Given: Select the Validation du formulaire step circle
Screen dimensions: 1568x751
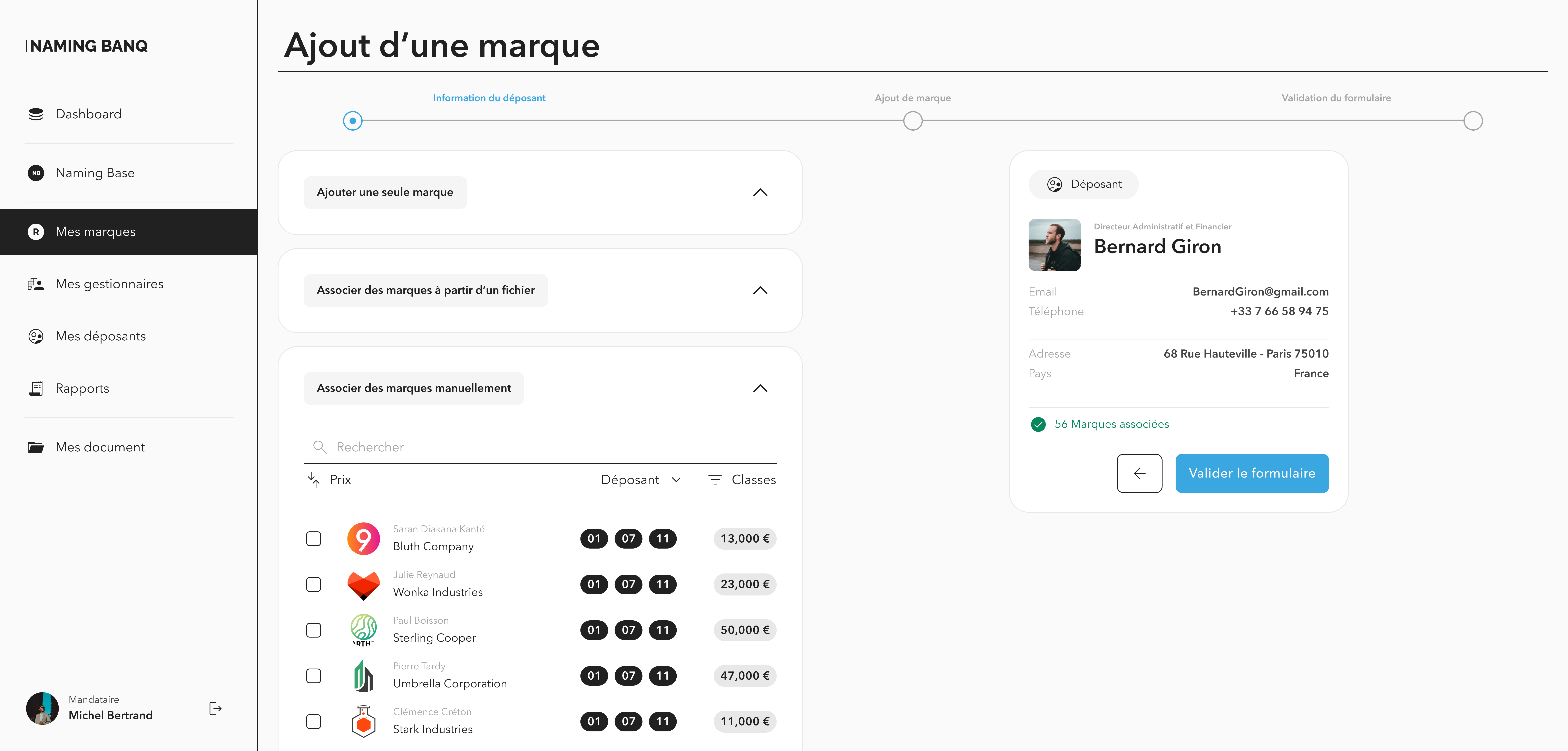Looking at the screenshot, I should tap(1473, 120).
